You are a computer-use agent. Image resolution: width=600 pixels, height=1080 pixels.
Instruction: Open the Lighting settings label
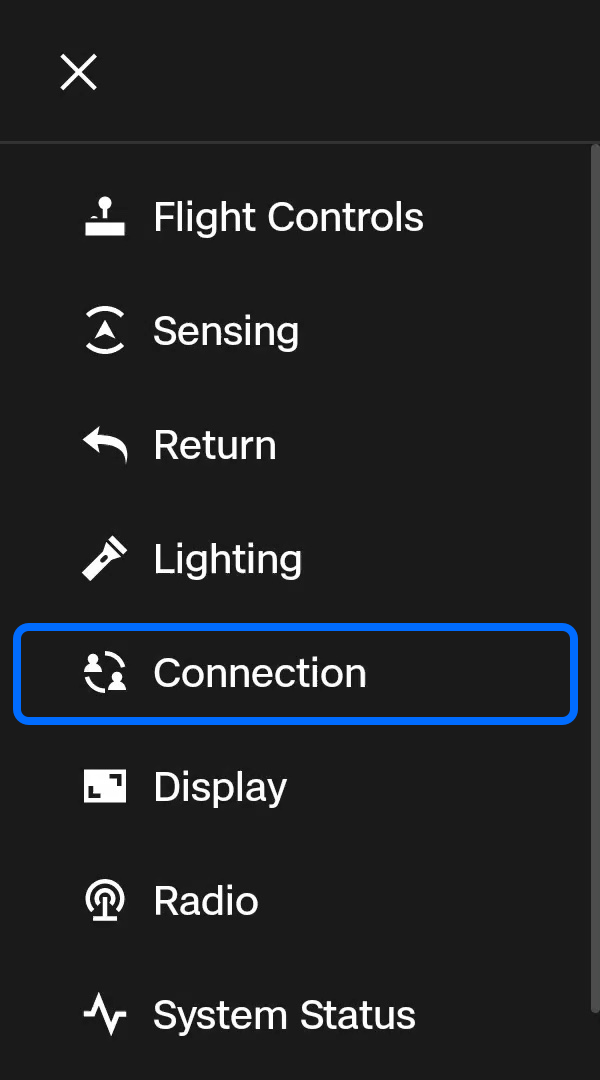[x=228, y=559]
